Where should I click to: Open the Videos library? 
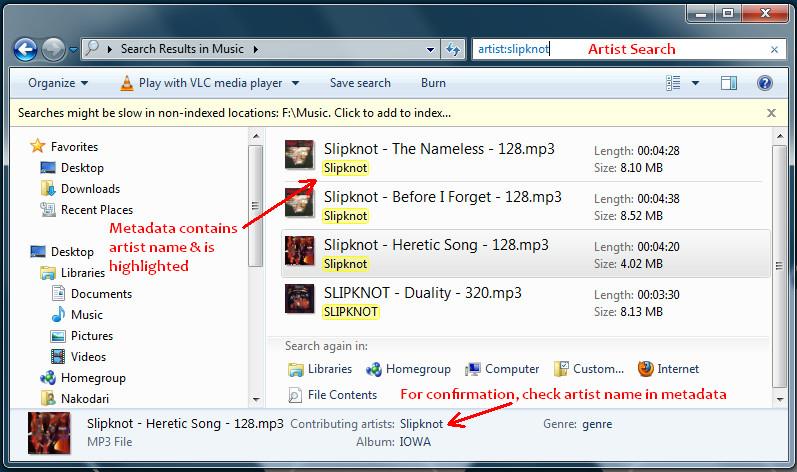(x=88, y=357)
